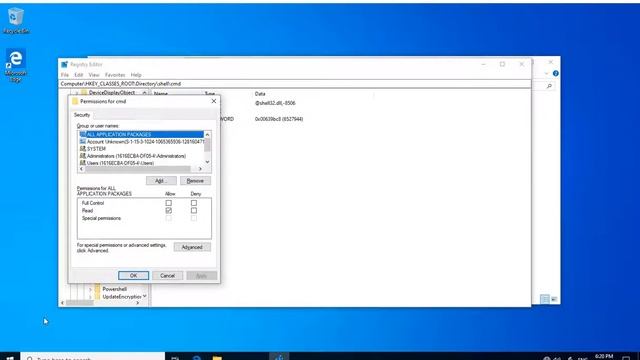Click the Registry Editor title bar icon
Screen dimensions: 640x360
[64, 64]
